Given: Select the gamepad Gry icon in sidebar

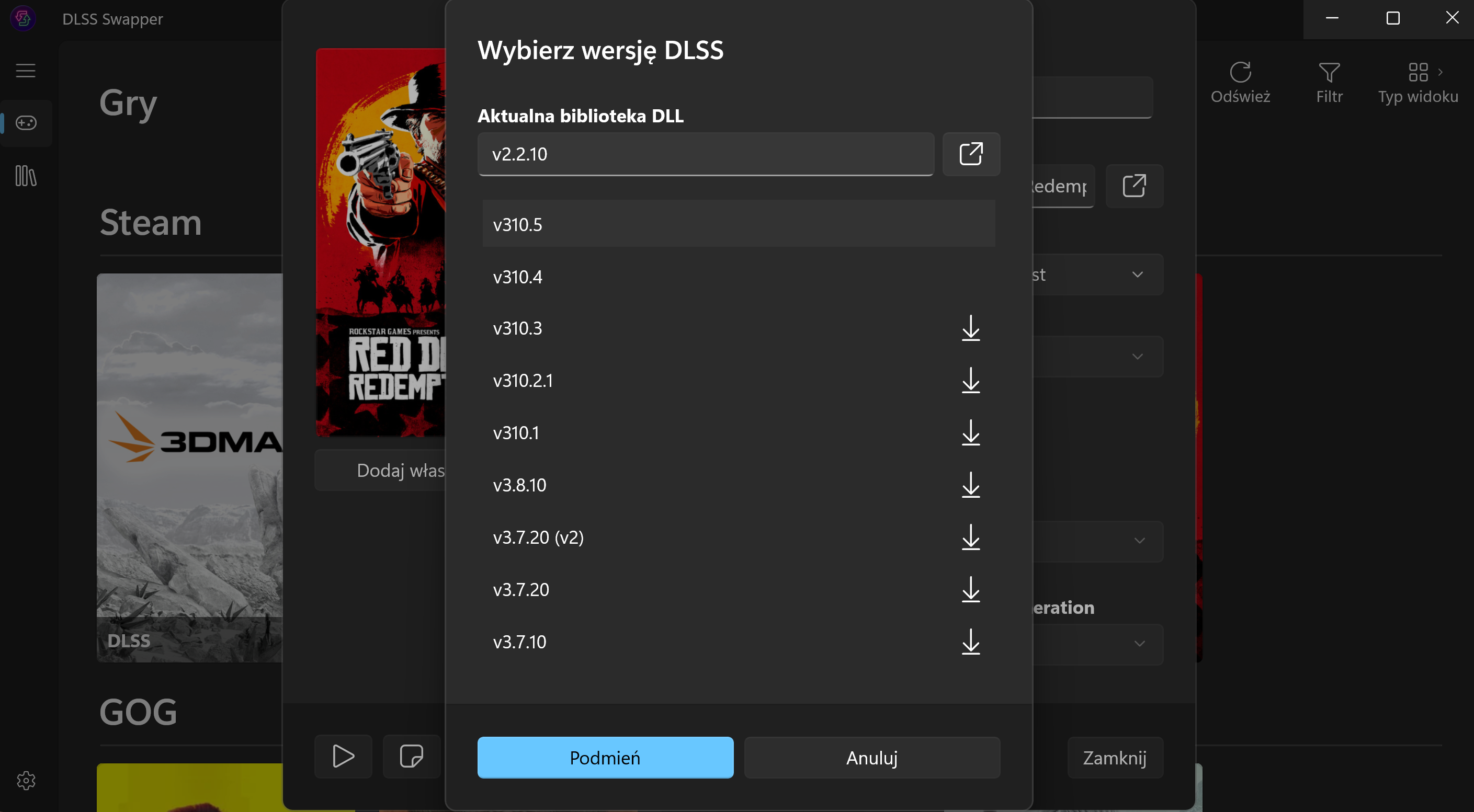Looking at the screenshot, I should pos(26,123).
